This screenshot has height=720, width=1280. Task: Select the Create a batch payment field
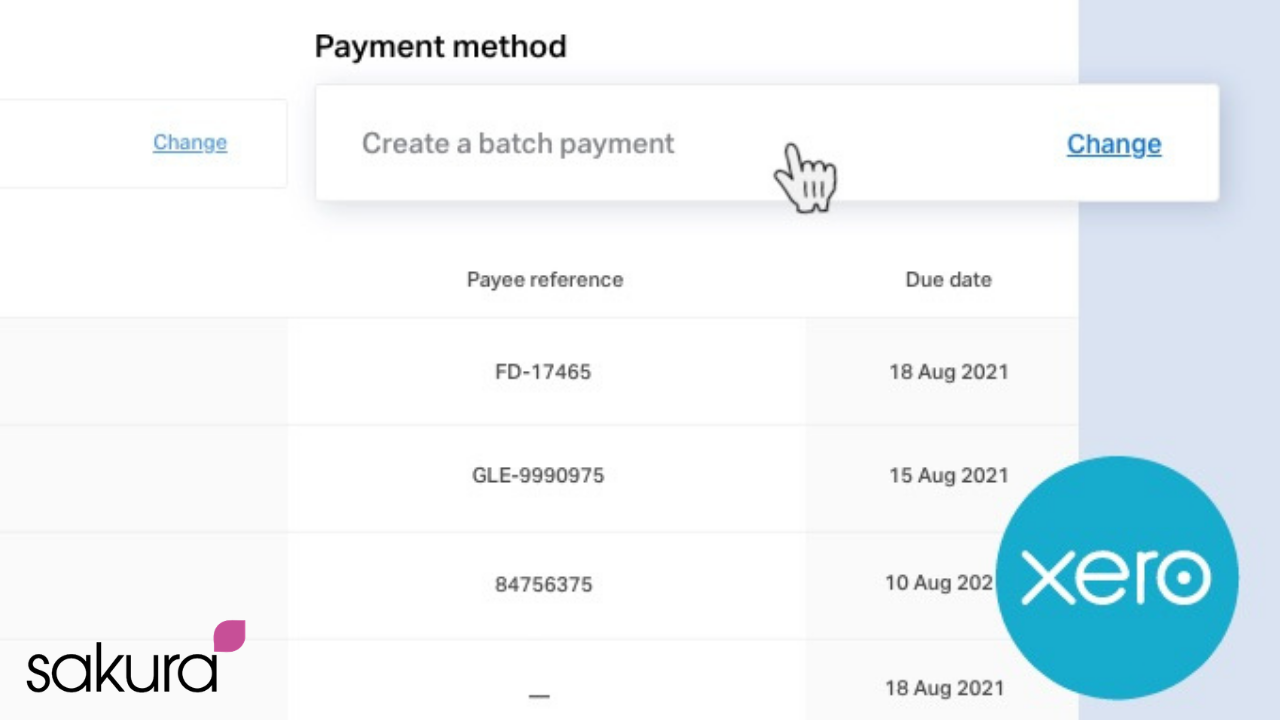point(767,143)
